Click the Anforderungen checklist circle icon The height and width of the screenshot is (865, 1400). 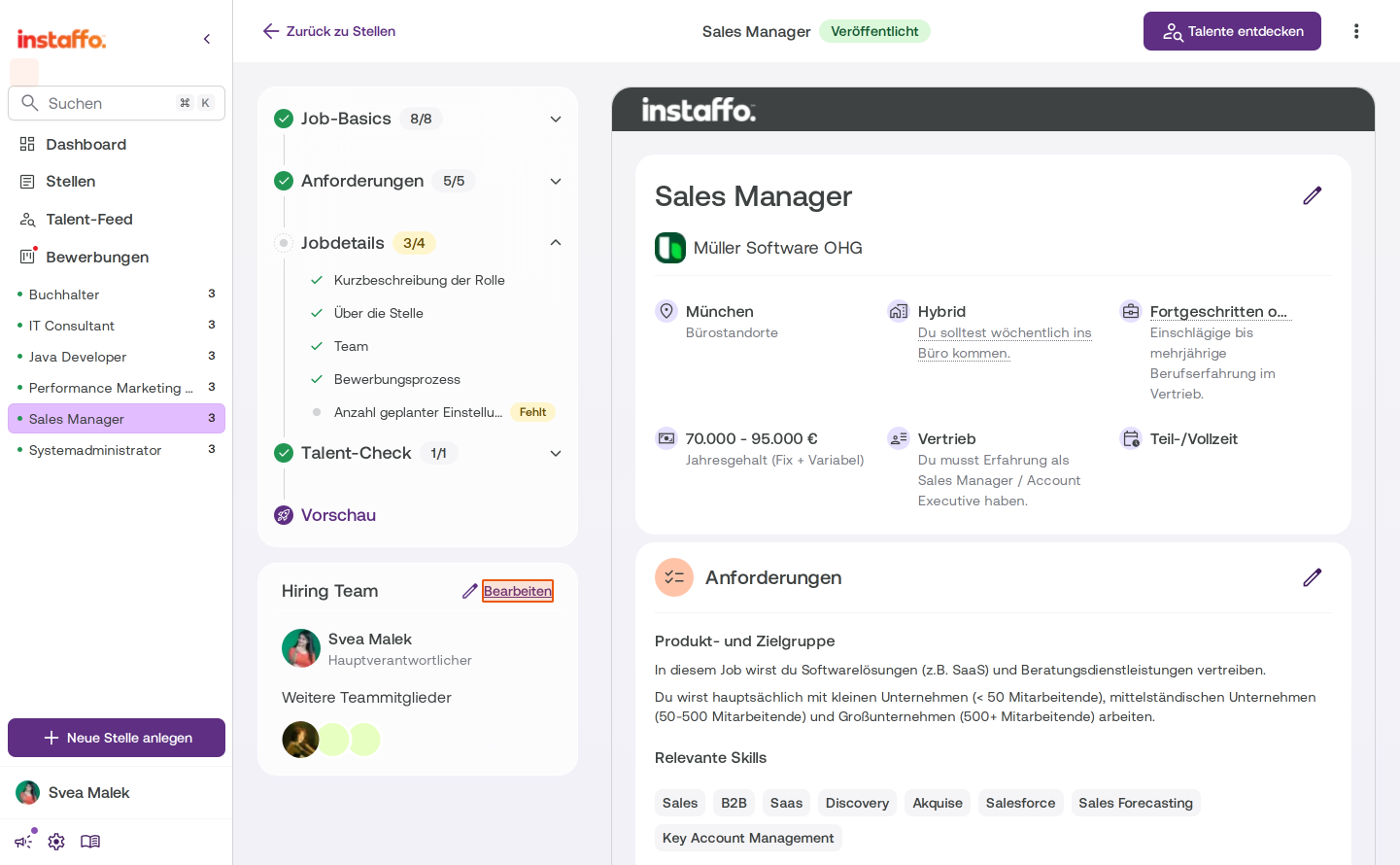click(x=674, y=577)
